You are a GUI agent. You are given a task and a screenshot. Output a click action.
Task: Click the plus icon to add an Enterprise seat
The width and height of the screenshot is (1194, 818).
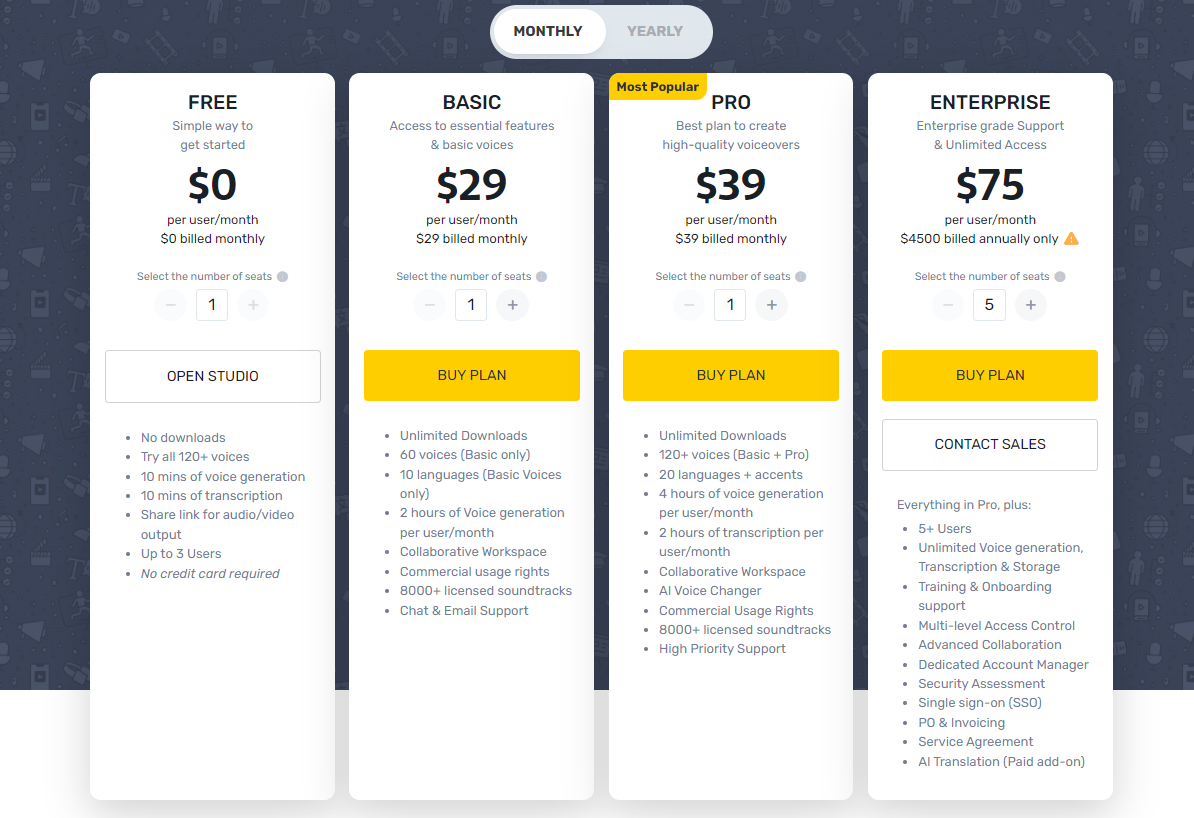click(x=1031, y=305)
